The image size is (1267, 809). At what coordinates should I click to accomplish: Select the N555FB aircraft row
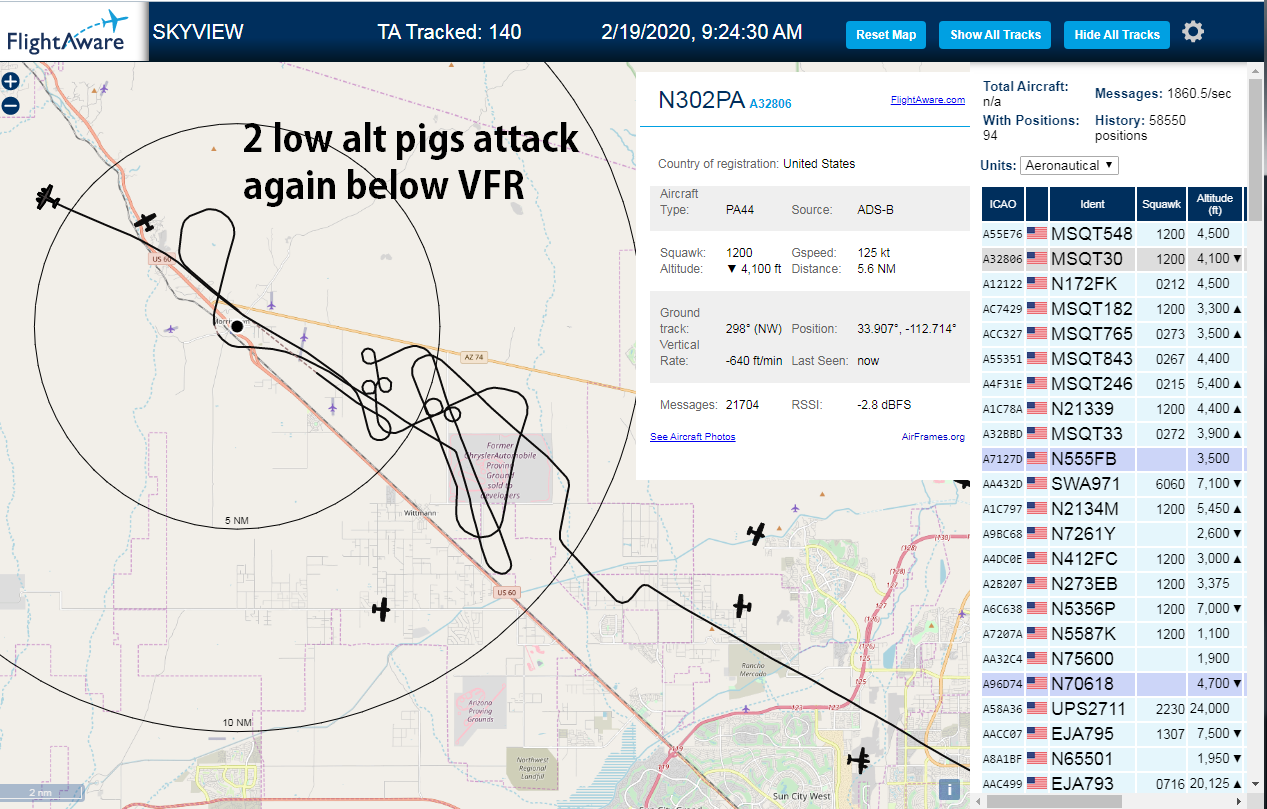click(x=1113, y=459)
